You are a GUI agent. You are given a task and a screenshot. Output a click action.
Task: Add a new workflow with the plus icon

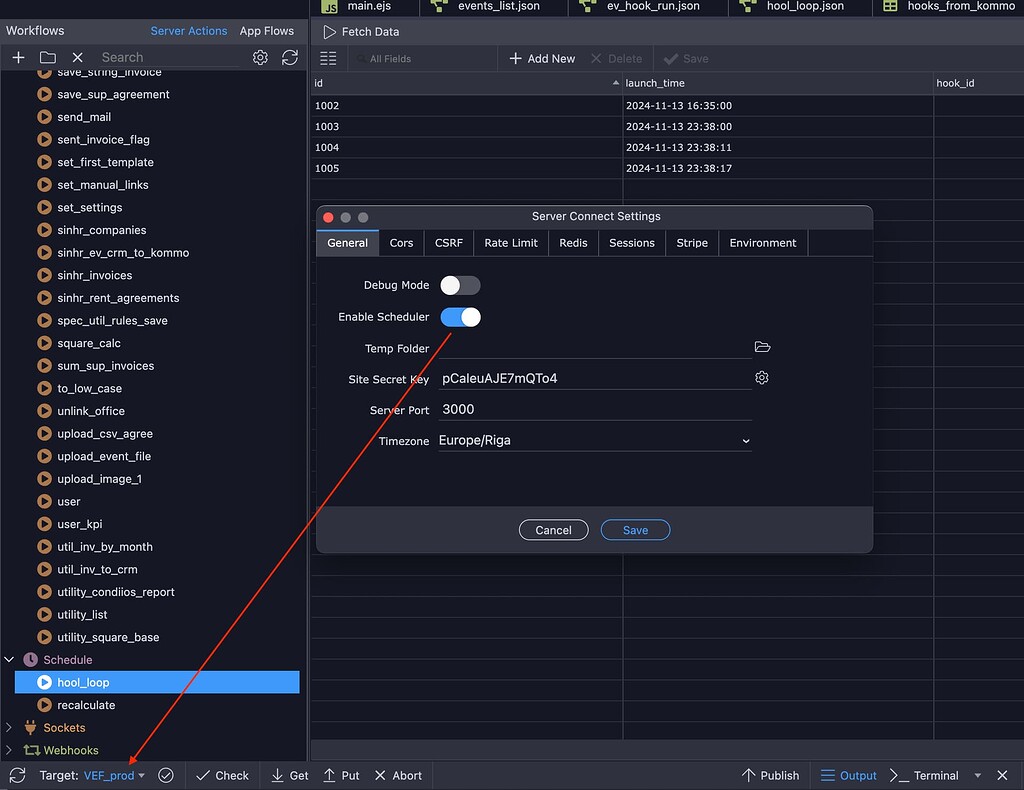pos(18,57)
